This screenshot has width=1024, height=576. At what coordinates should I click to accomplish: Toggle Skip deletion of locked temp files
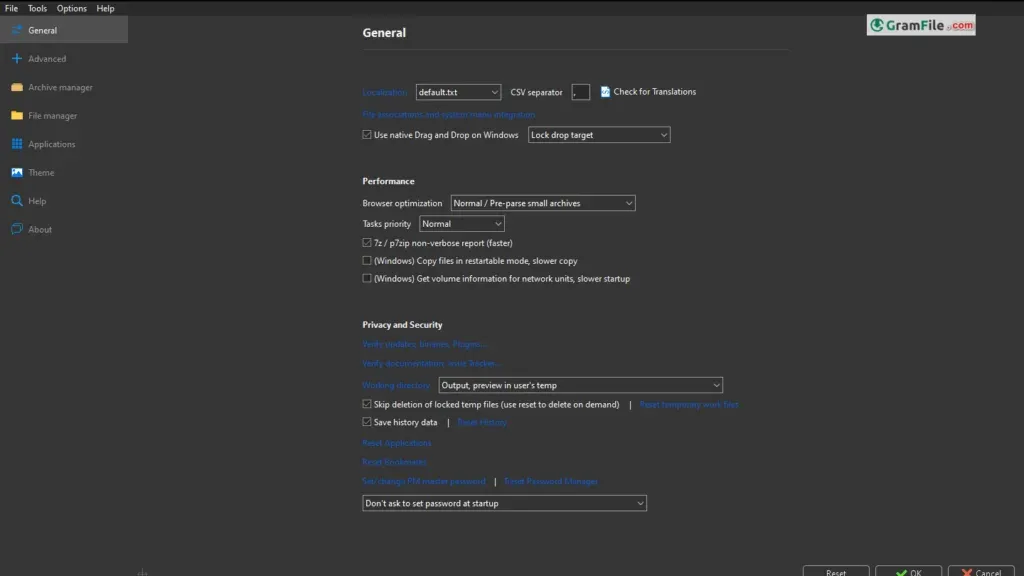(x=367, y=404)
